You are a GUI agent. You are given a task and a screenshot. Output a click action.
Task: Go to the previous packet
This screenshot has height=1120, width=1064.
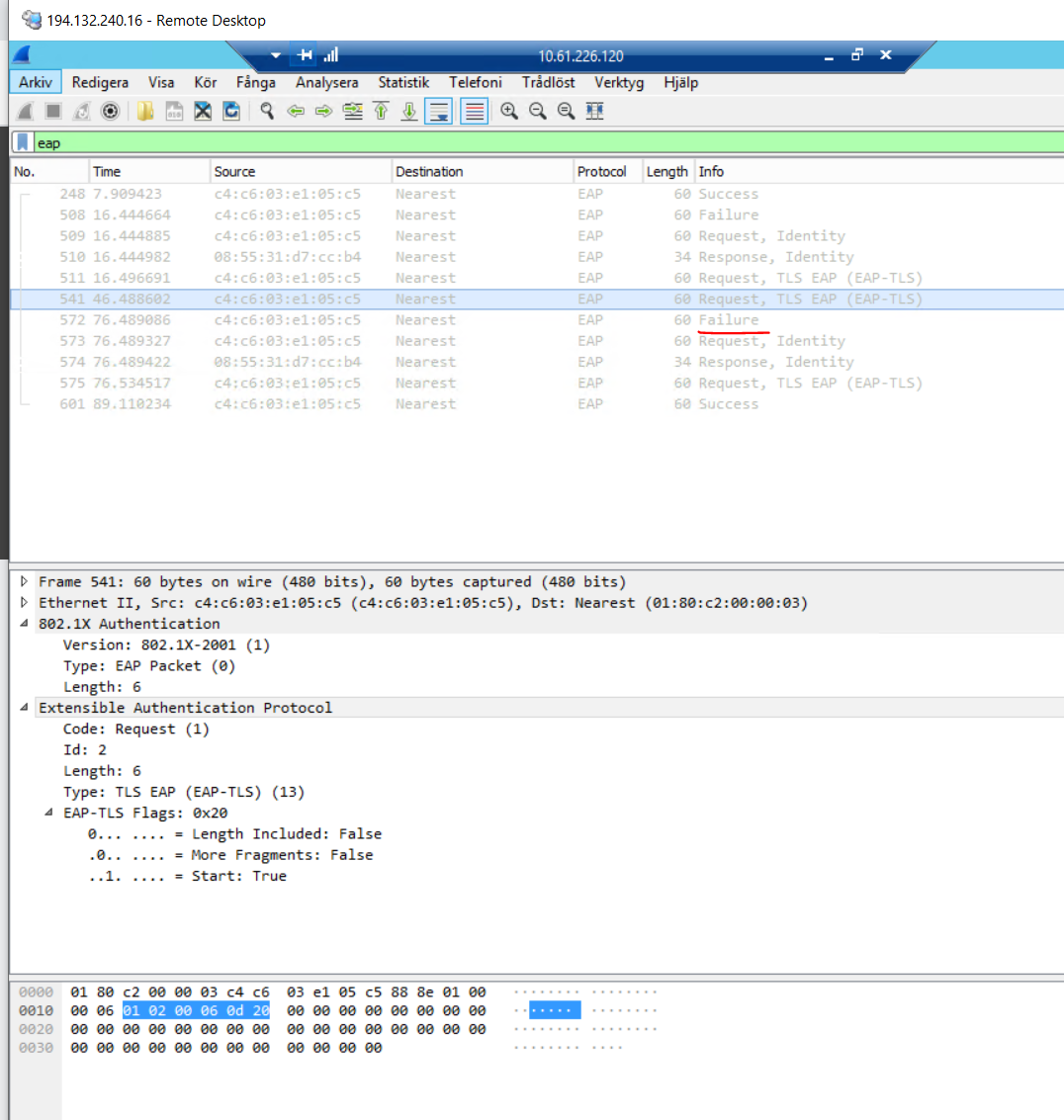[296, 111]
